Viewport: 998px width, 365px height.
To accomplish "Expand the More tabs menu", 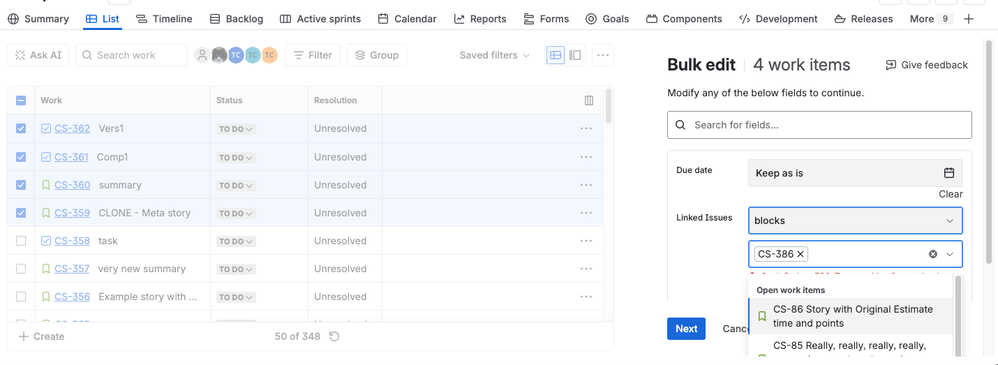I will (x=931, y=19).
